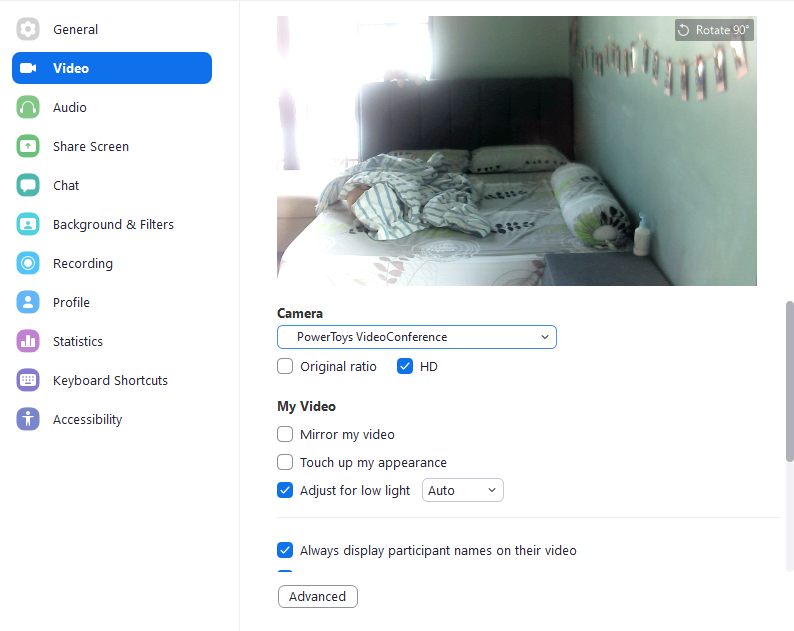
Task: Click the Audio headphones icon
Action: tap(28, 107)
